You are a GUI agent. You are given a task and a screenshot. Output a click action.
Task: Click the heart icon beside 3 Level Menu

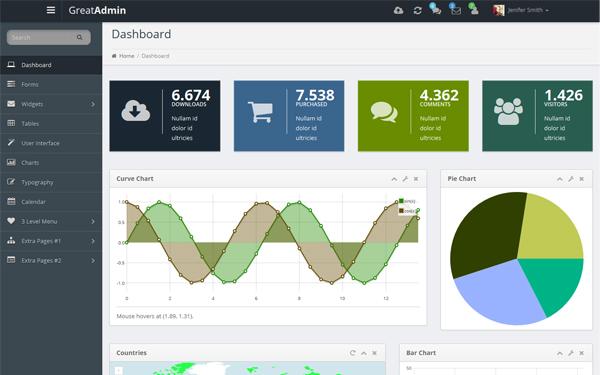[11, 221]
